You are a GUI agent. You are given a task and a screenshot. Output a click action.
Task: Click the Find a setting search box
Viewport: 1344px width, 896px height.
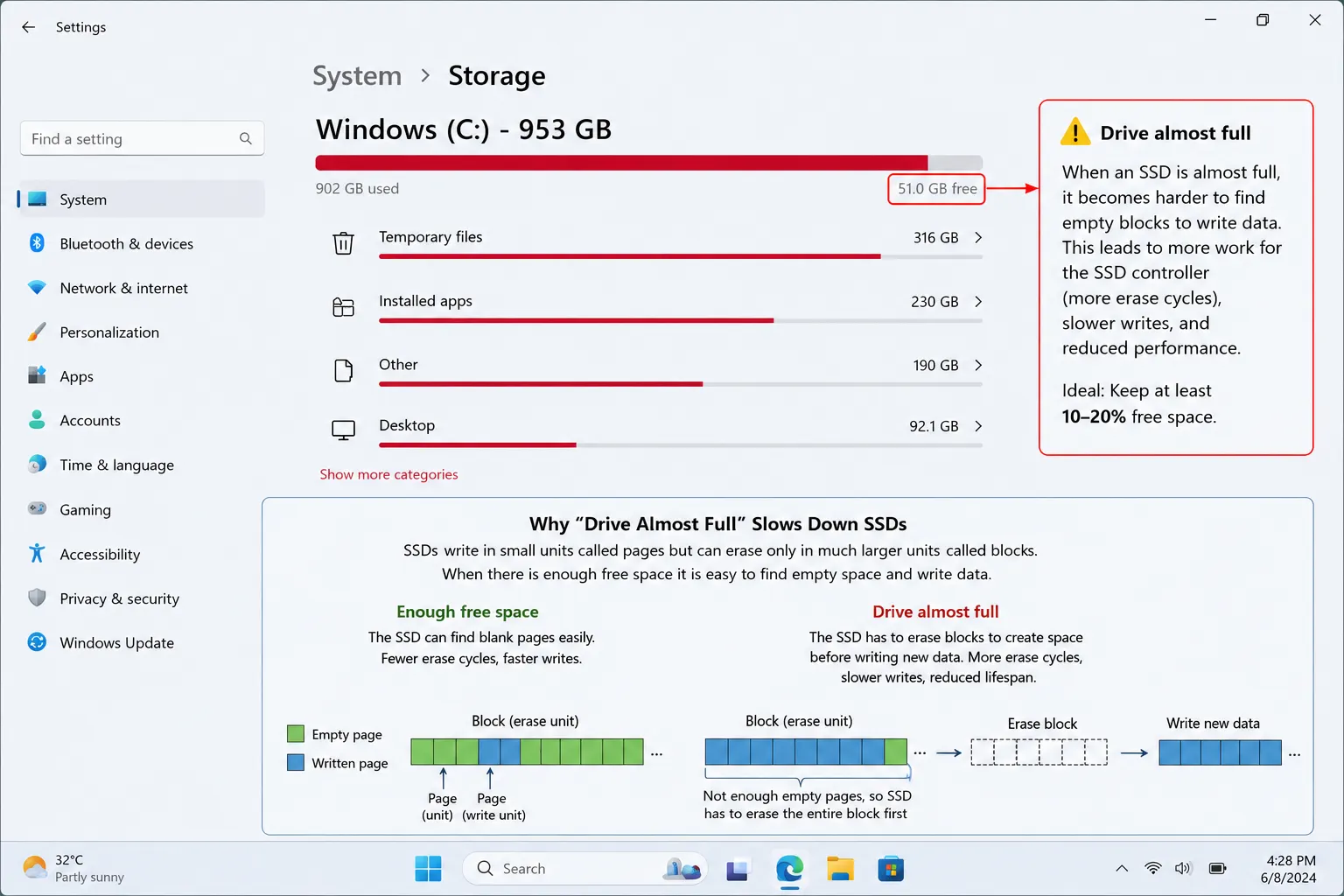pos(142,138)
